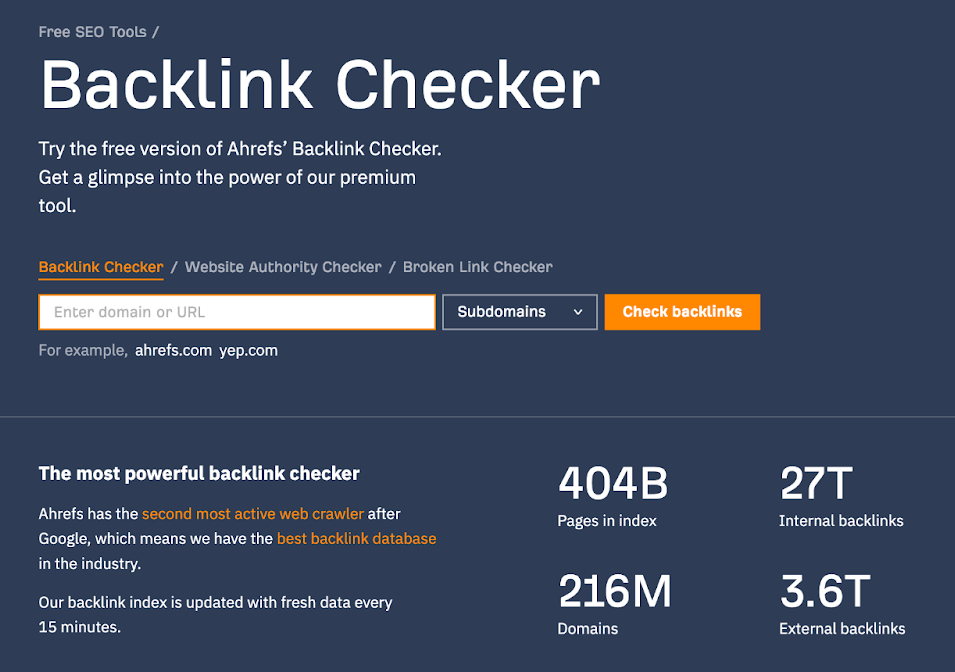
Task: Open the Subdomains dropdown
Action: click(519, 312)
